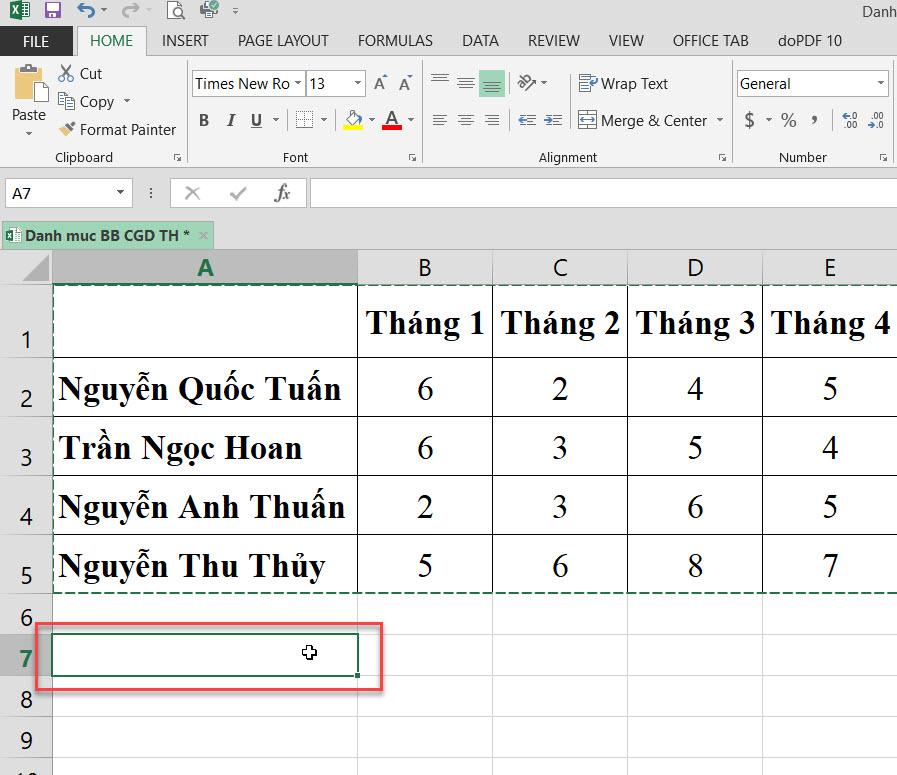Toggle Bold formatting
Viewport: 897px width, 775px height.
(x=204, y=120)
